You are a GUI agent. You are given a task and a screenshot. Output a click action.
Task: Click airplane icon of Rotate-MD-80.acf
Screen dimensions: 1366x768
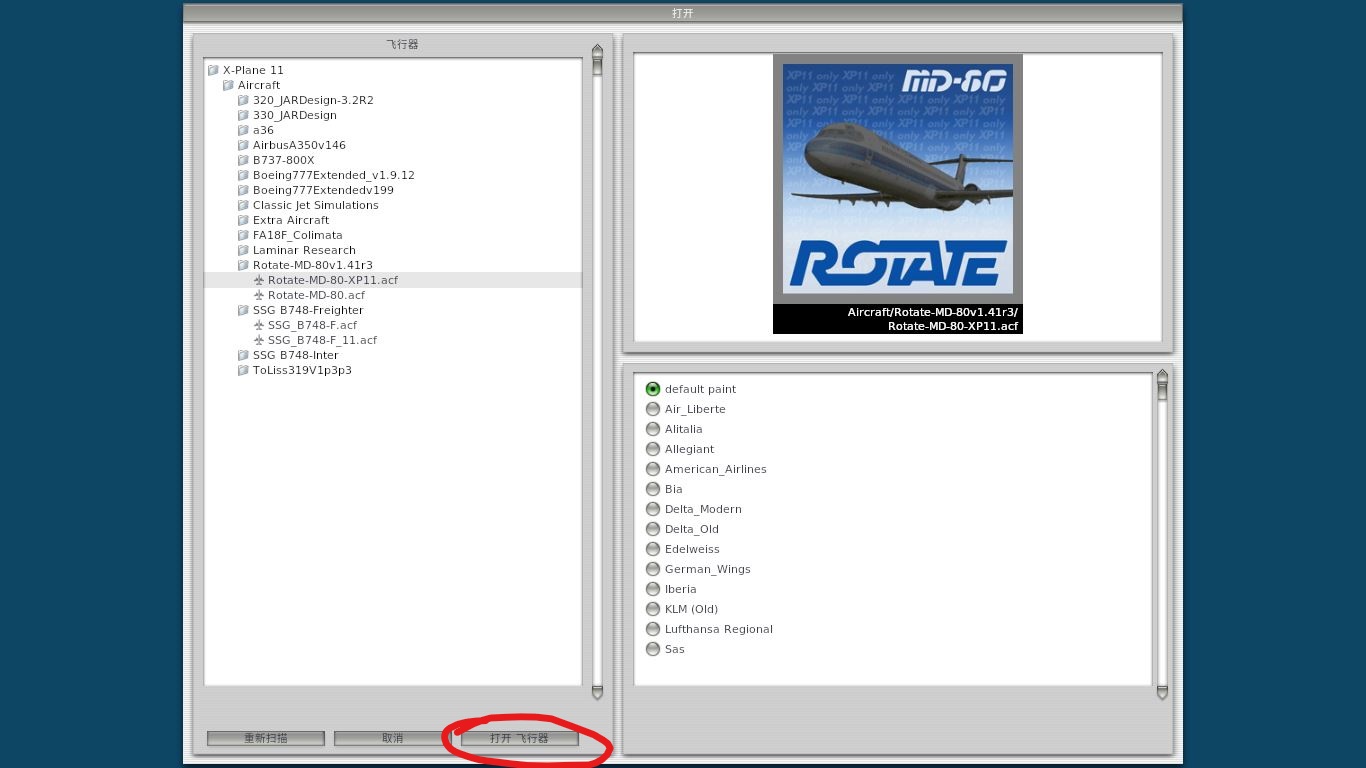coord(259,295)
